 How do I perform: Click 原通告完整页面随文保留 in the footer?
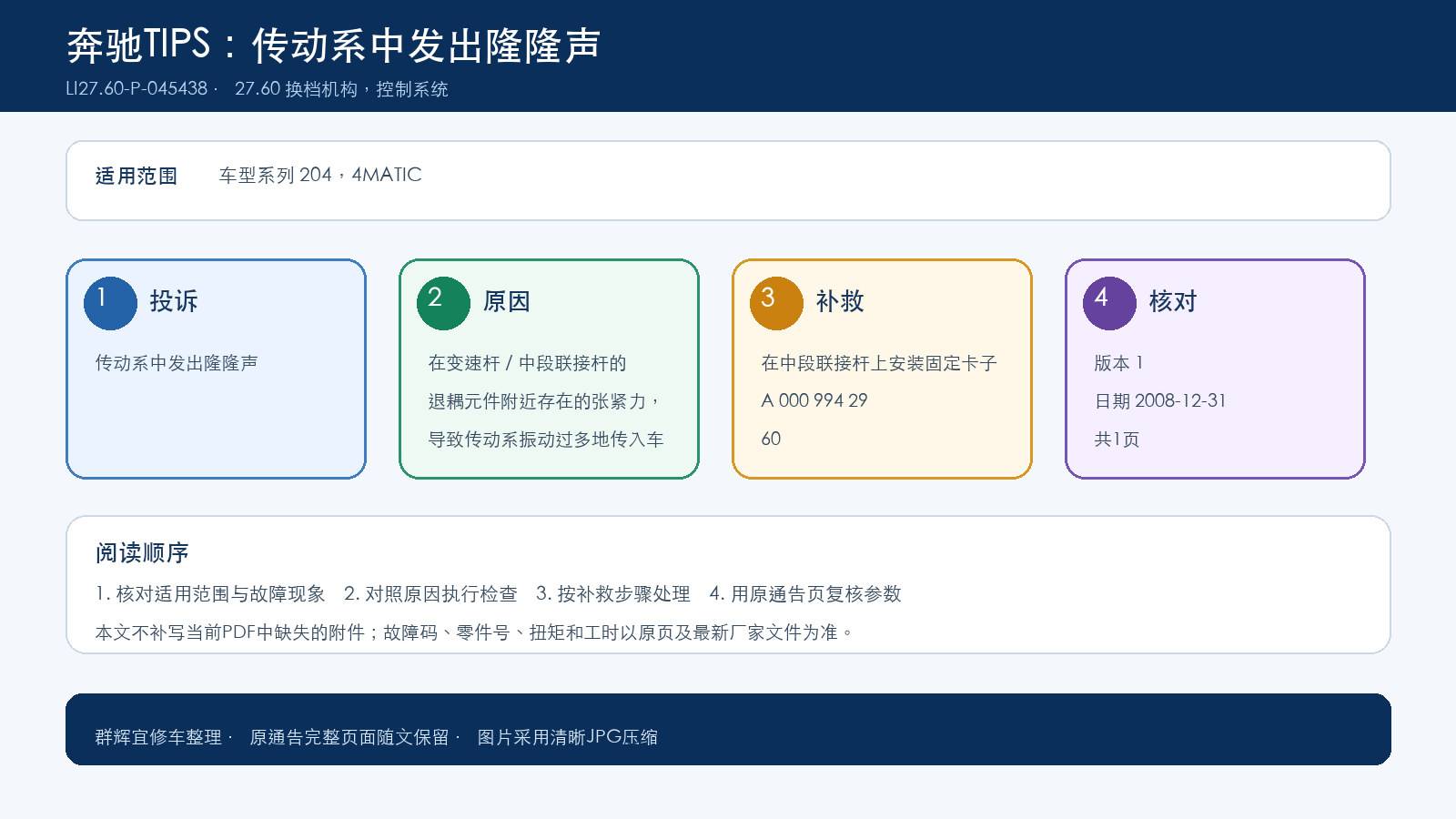tap(349, 737)
